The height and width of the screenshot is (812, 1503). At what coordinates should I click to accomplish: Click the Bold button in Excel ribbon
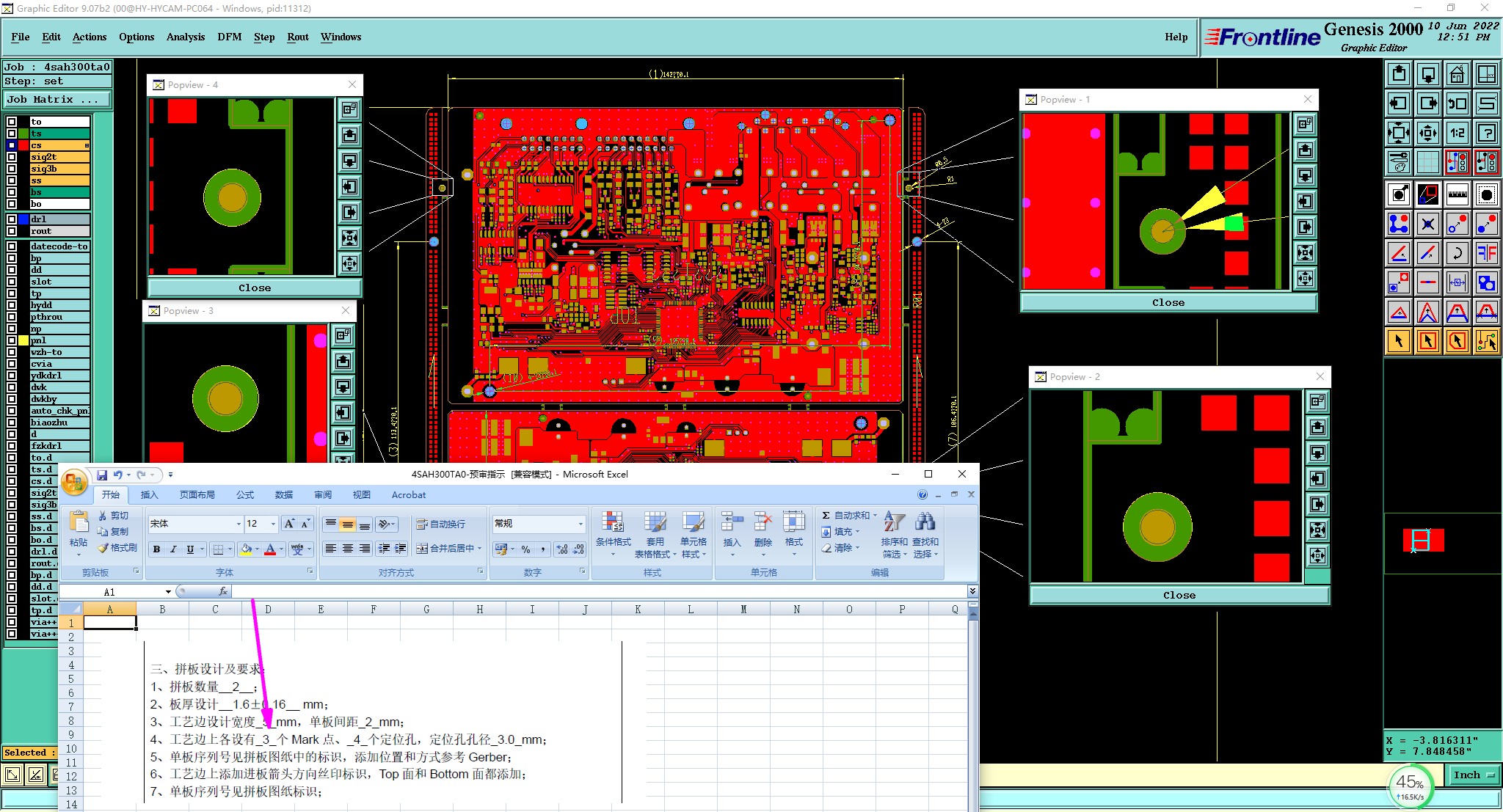click(156, 549)
